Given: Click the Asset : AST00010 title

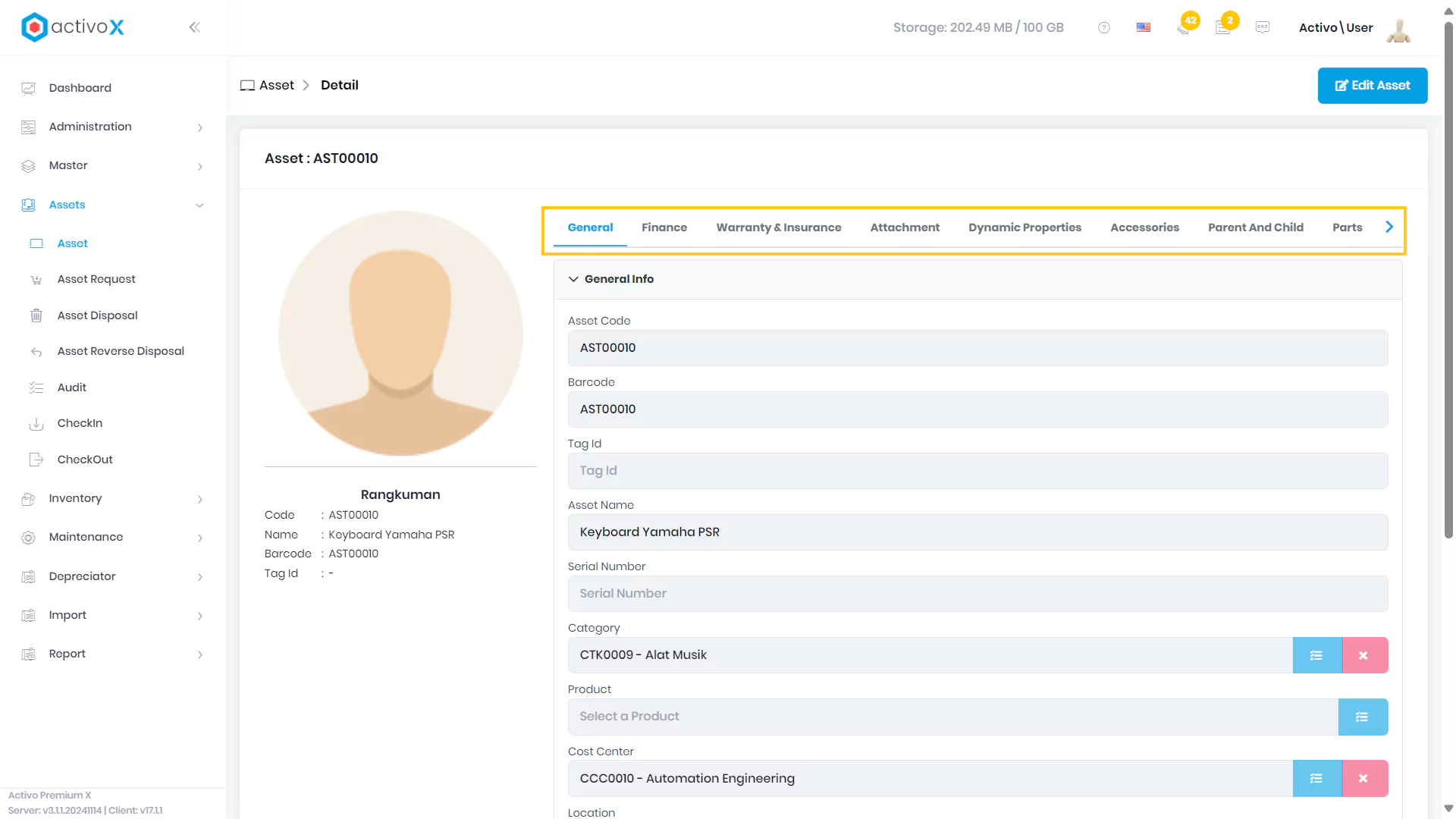Looking at the screenshot, I should pyautogui.click(x=322, y=158).
